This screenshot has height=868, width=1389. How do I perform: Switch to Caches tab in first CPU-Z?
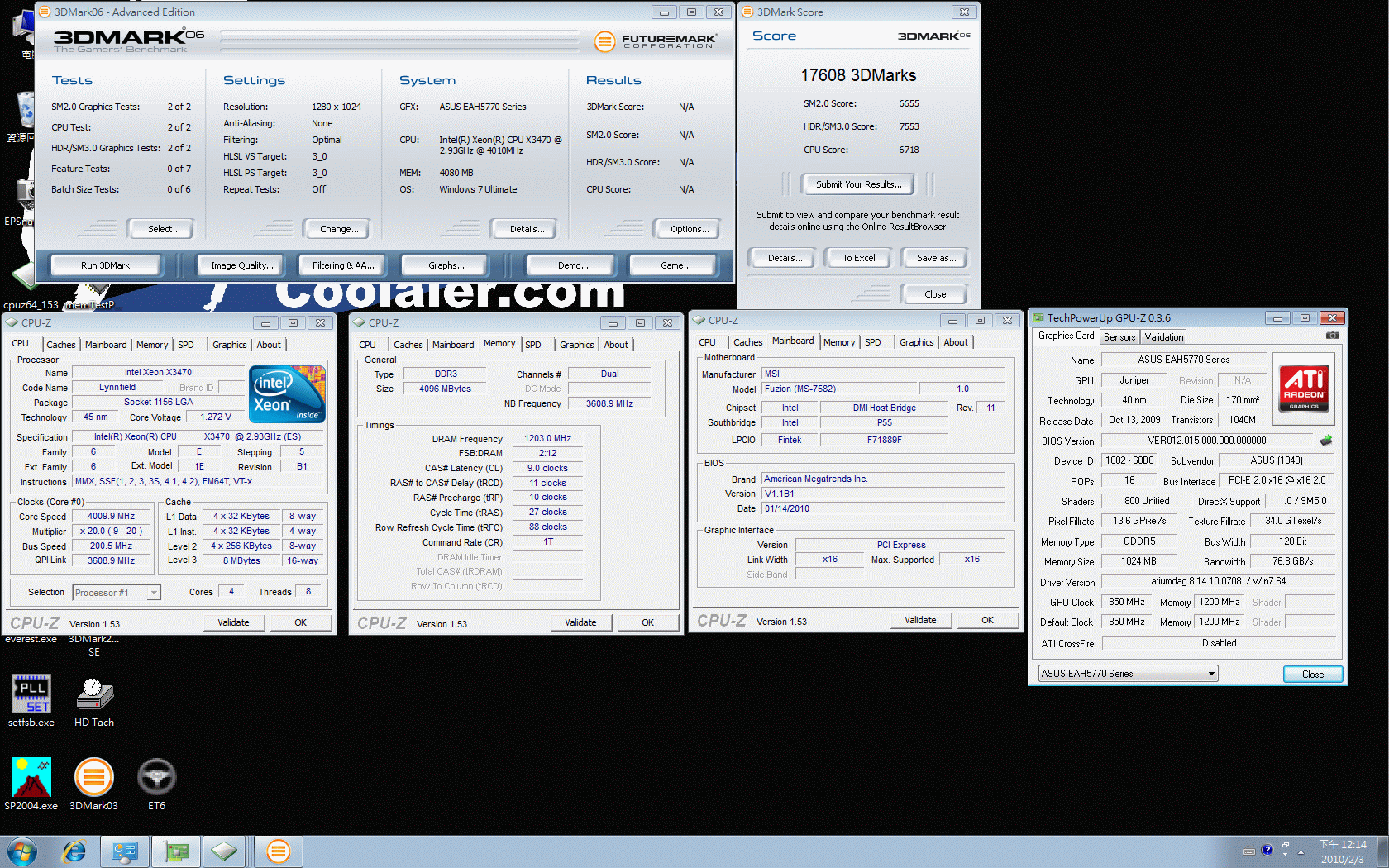click(x=60, y=345)
